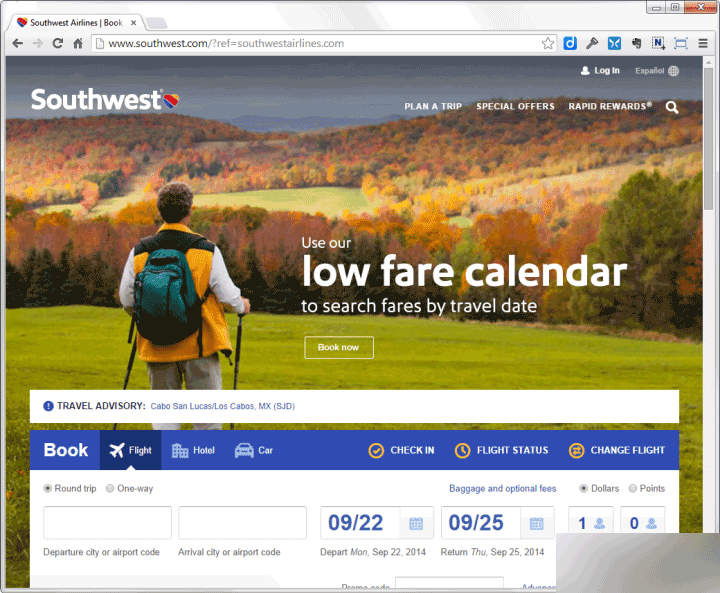Click the Flight Status clock icon
720x593 pixels.
[462, 451]
